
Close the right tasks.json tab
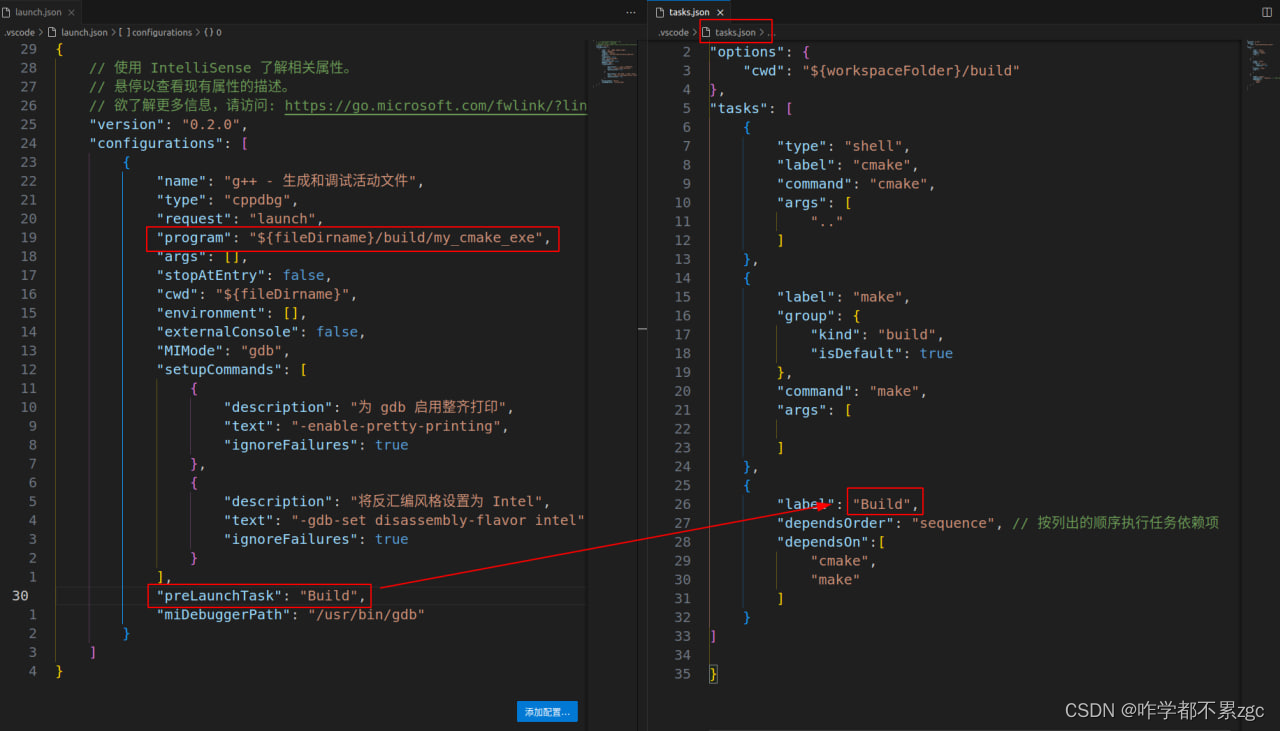[720, 12]
